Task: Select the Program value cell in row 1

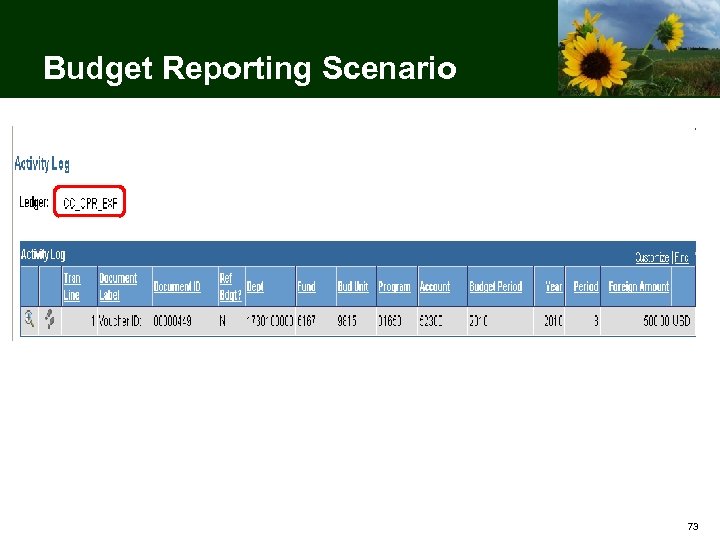Action: pyautogui.click(x=390, y=321)
